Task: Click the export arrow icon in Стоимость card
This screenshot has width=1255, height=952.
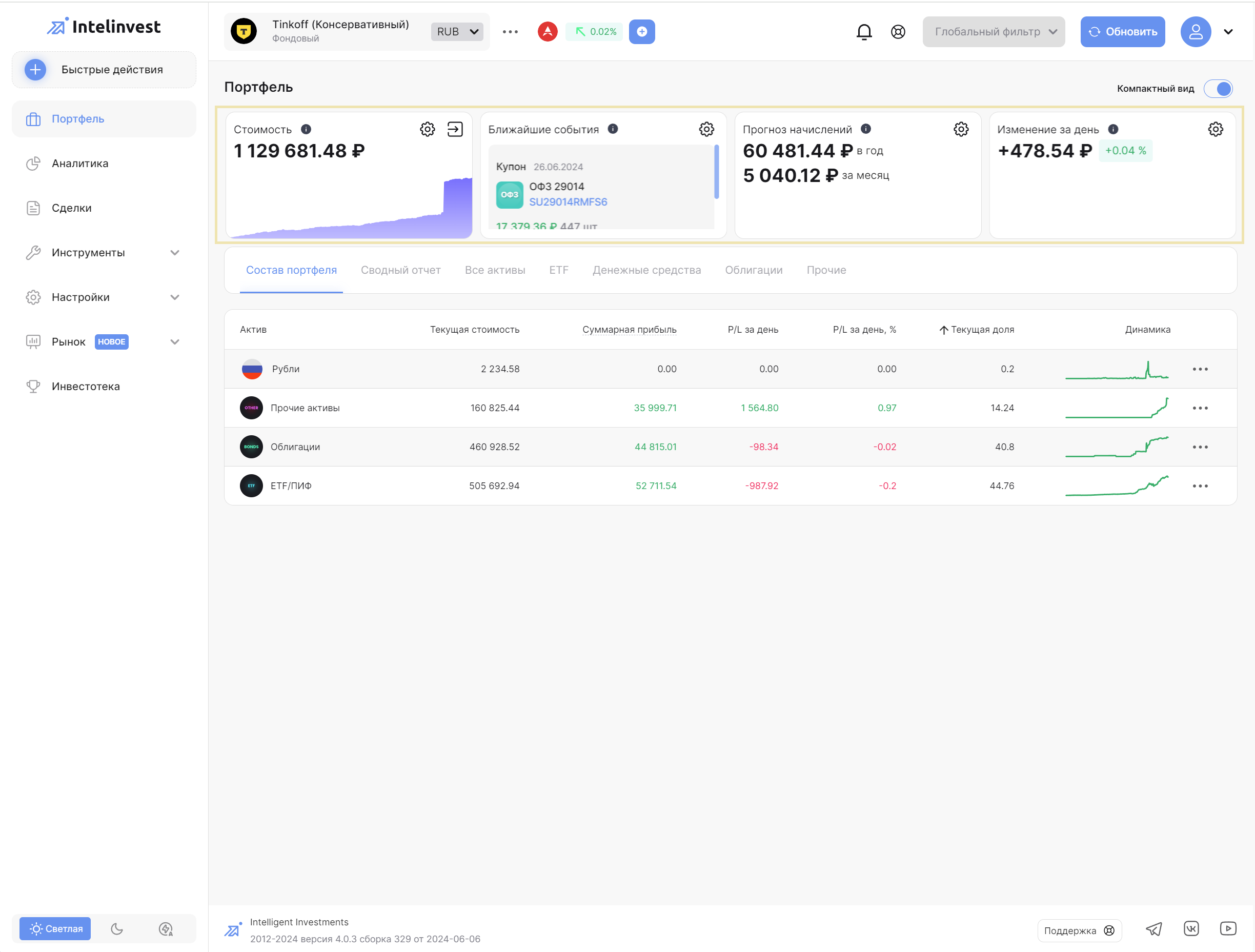Action: (455, 129)
